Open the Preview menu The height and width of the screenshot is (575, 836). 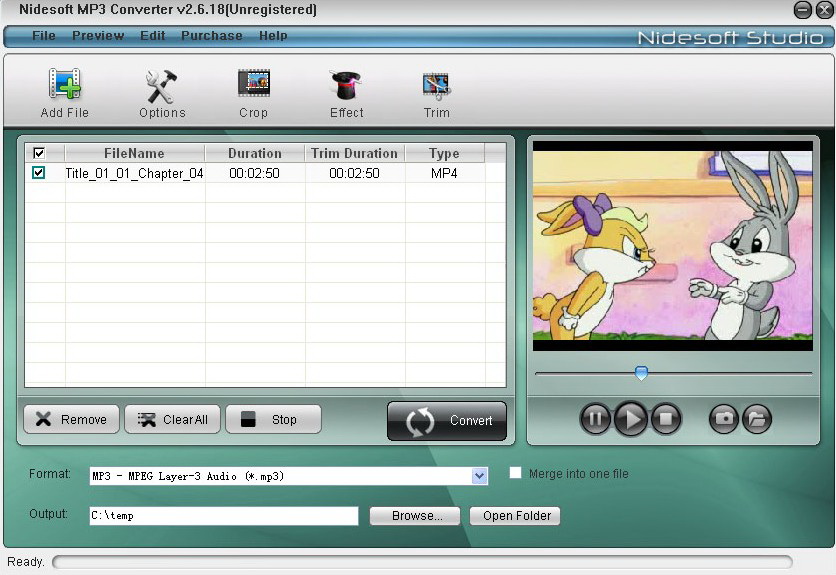[98, 36]
